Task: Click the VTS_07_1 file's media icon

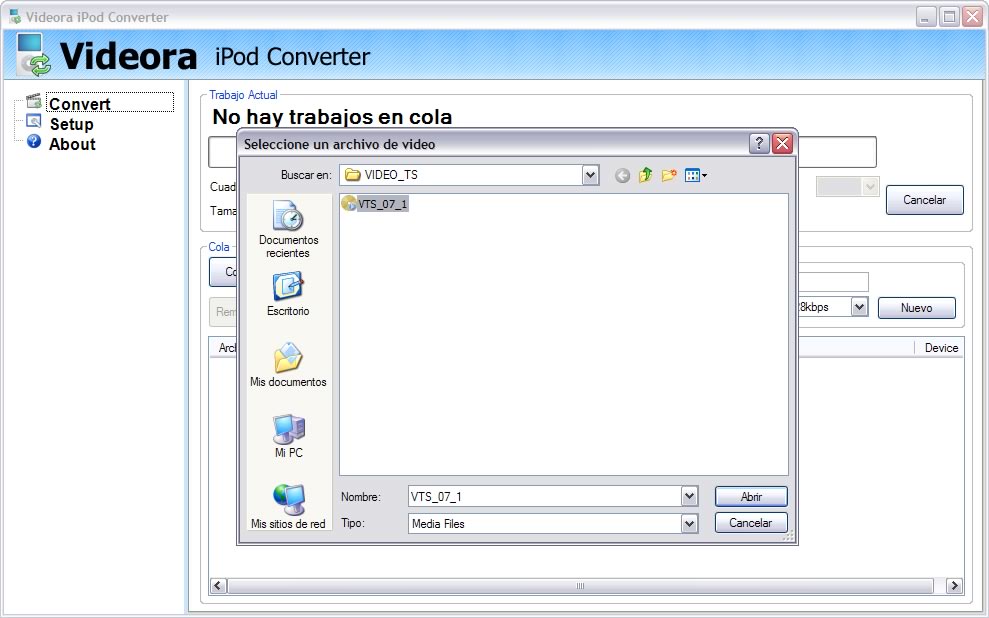Action: (x=348, y=203)
